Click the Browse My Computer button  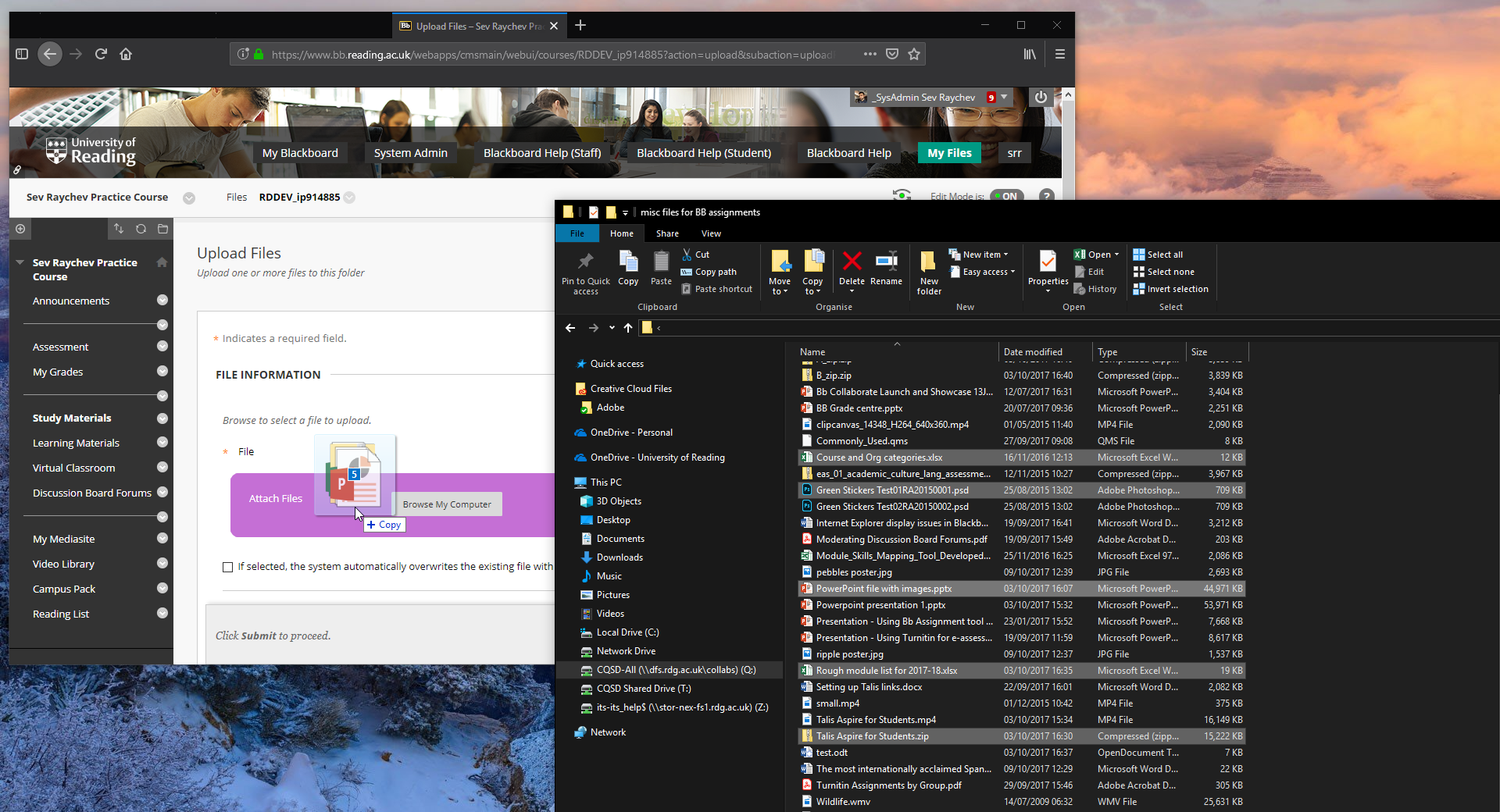(x=447, y=504)
